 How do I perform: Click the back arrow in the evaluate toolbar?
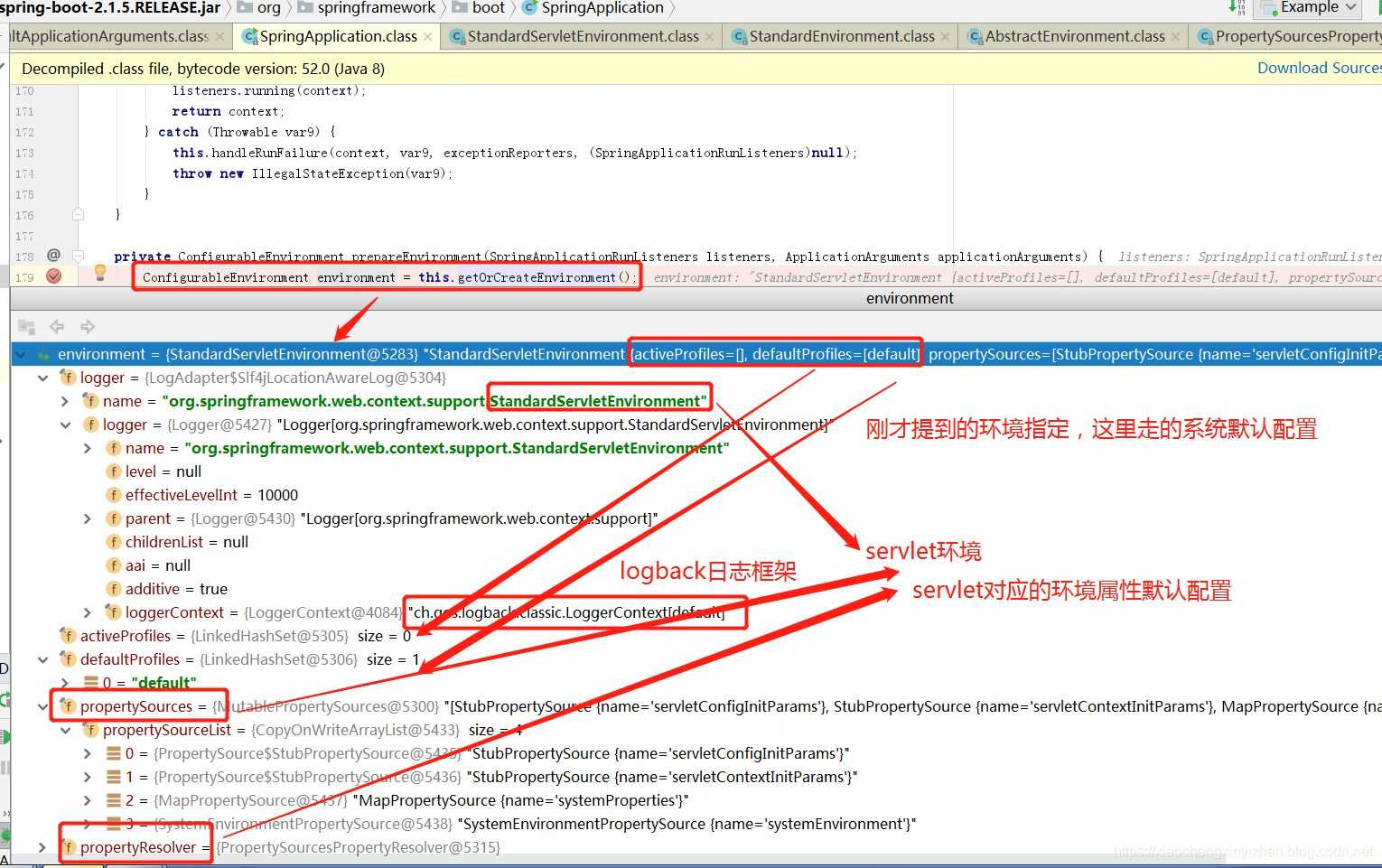tap(57, 326)
